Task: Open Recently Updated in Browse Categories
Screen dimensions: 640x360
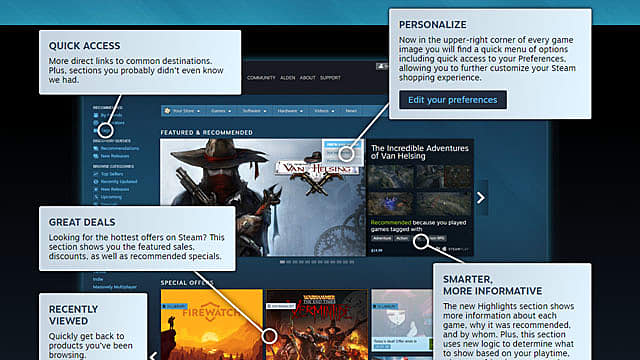Action: coord(119,182)
